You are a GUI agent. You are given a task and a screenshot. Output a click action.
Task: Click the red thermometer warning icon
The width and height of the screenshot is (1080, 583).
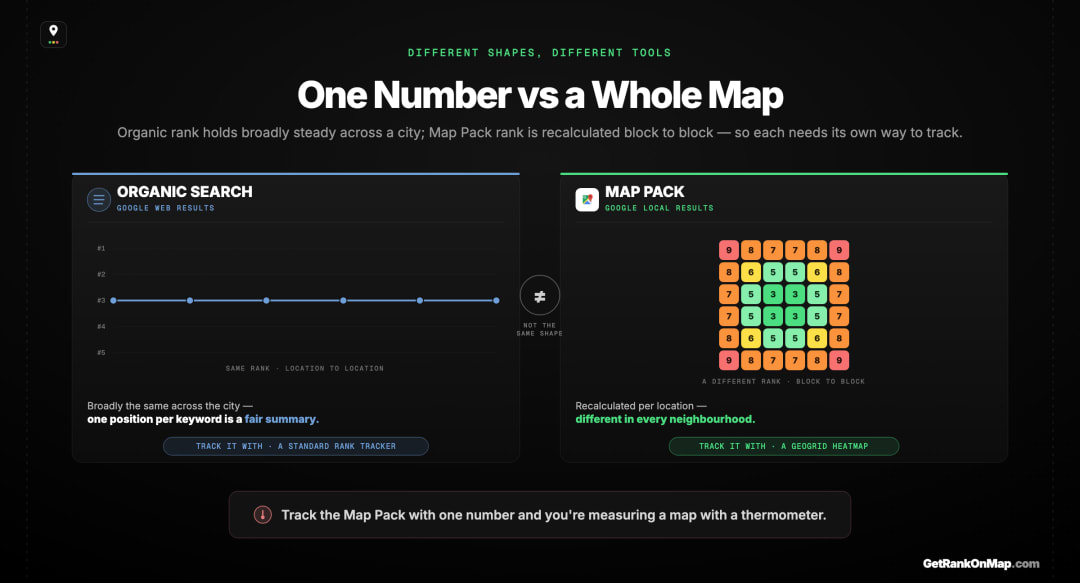(x=262, y=515)
